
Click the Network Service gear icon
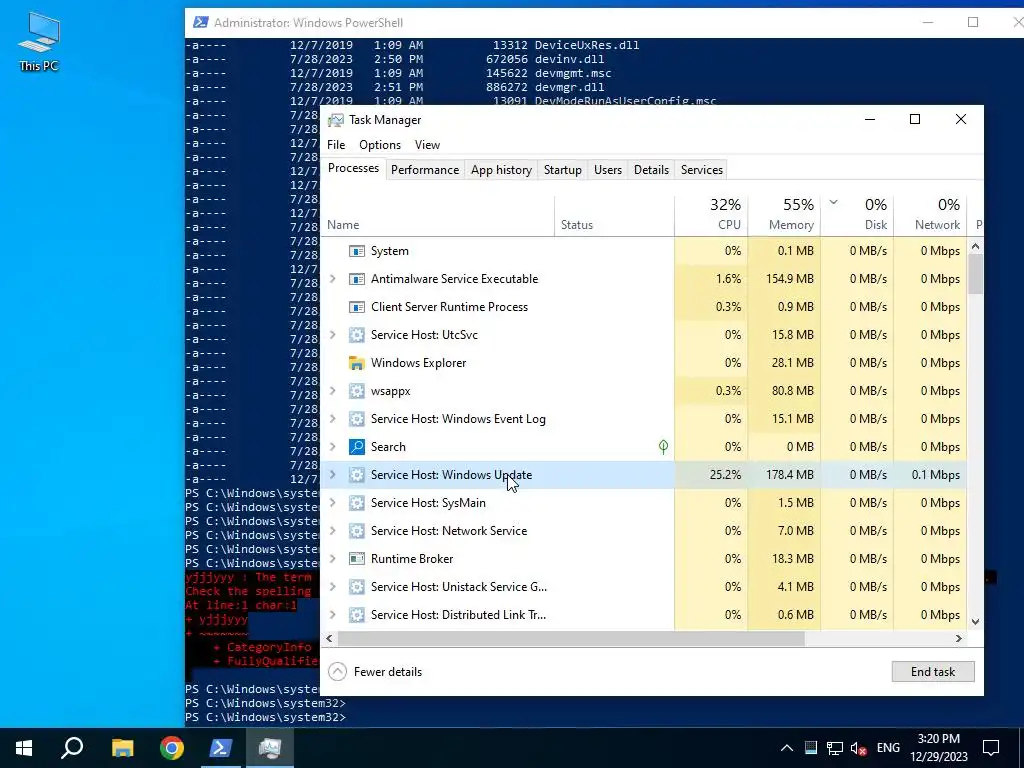(357, 531)
